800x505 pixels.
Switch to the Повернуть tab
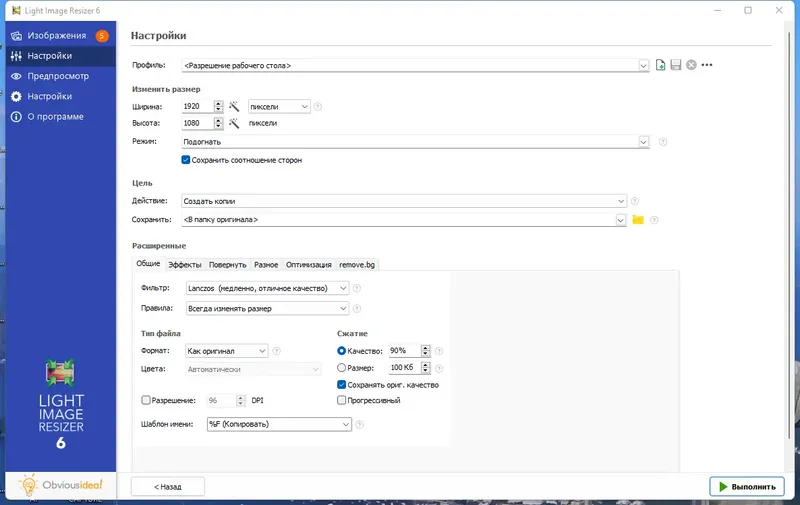(x=228, y=265)
